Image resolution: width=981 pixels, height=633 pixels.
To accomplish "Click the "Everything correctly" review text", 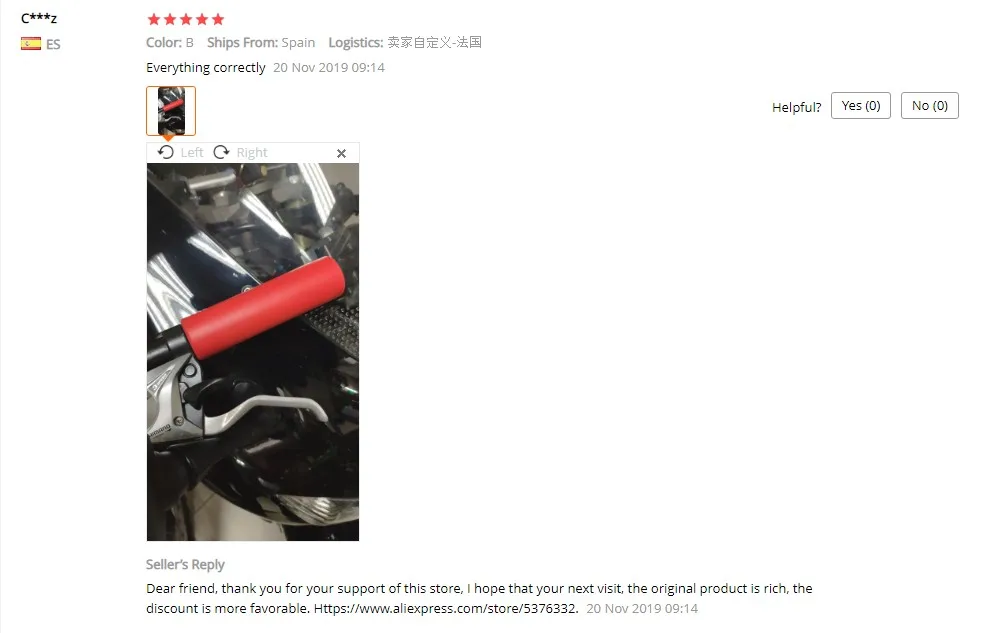I will coord(206,68).
